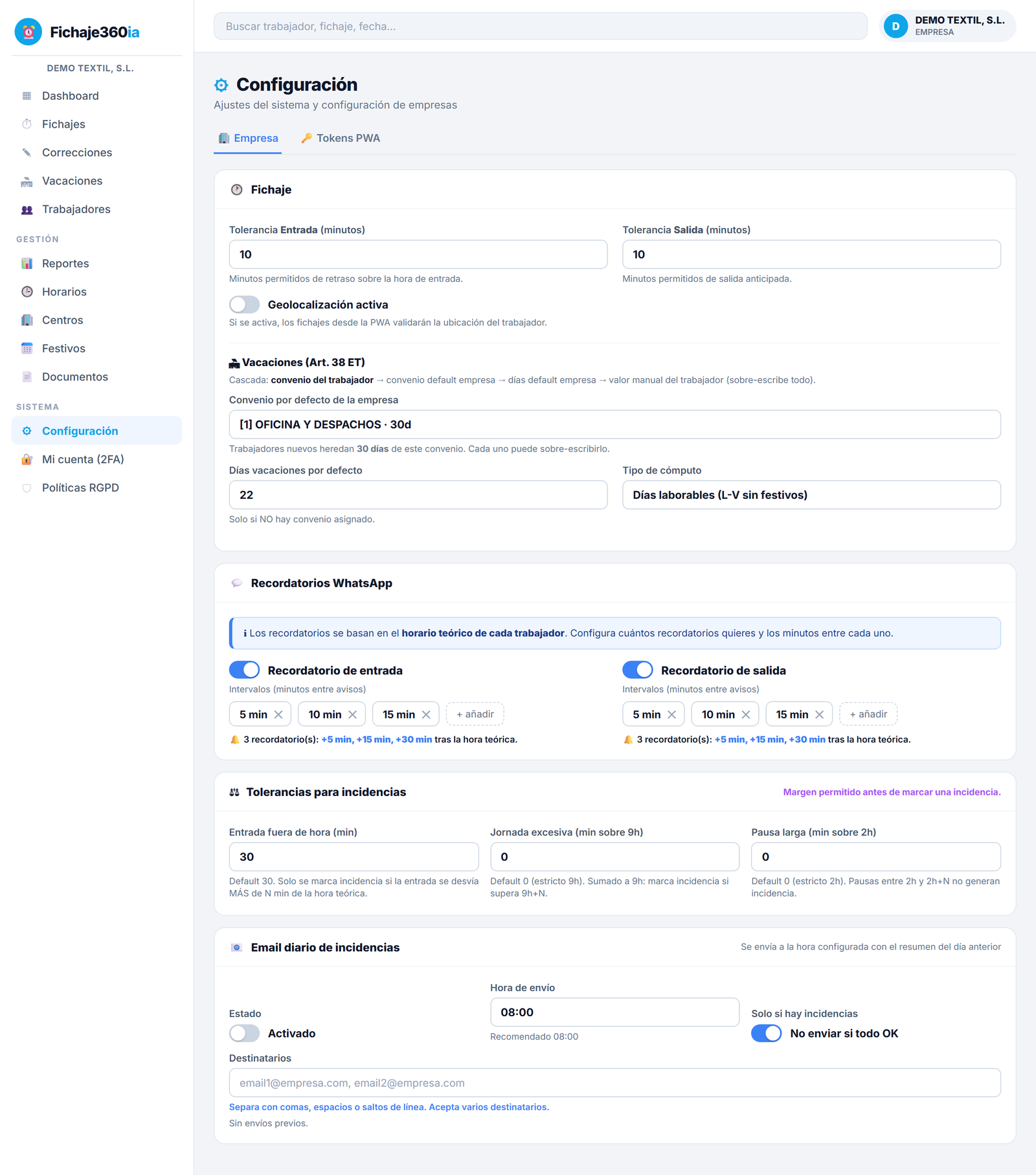Click the Tolerancia Entrada minutes field
This screenshot has height=1175, width=1036.
tap(418, 255)
